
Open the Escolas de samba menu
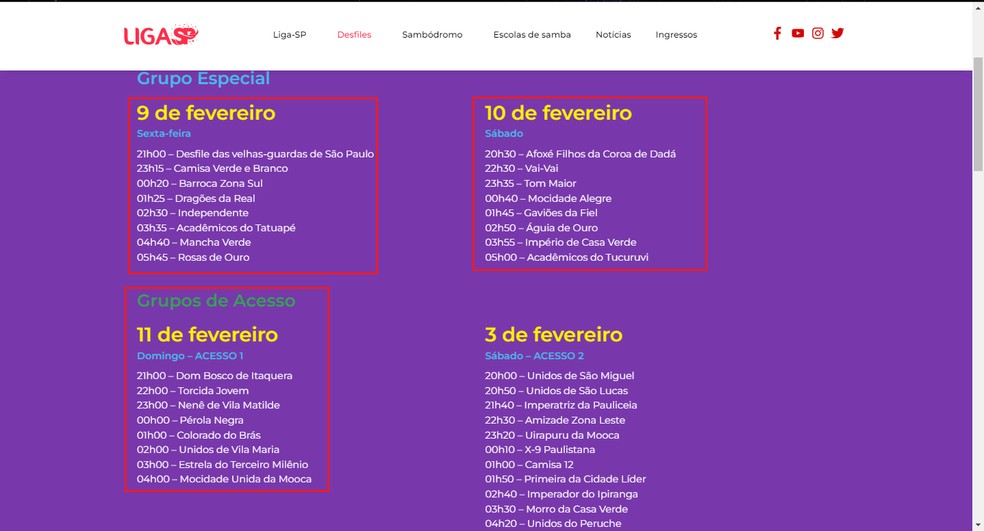(532, 35)
